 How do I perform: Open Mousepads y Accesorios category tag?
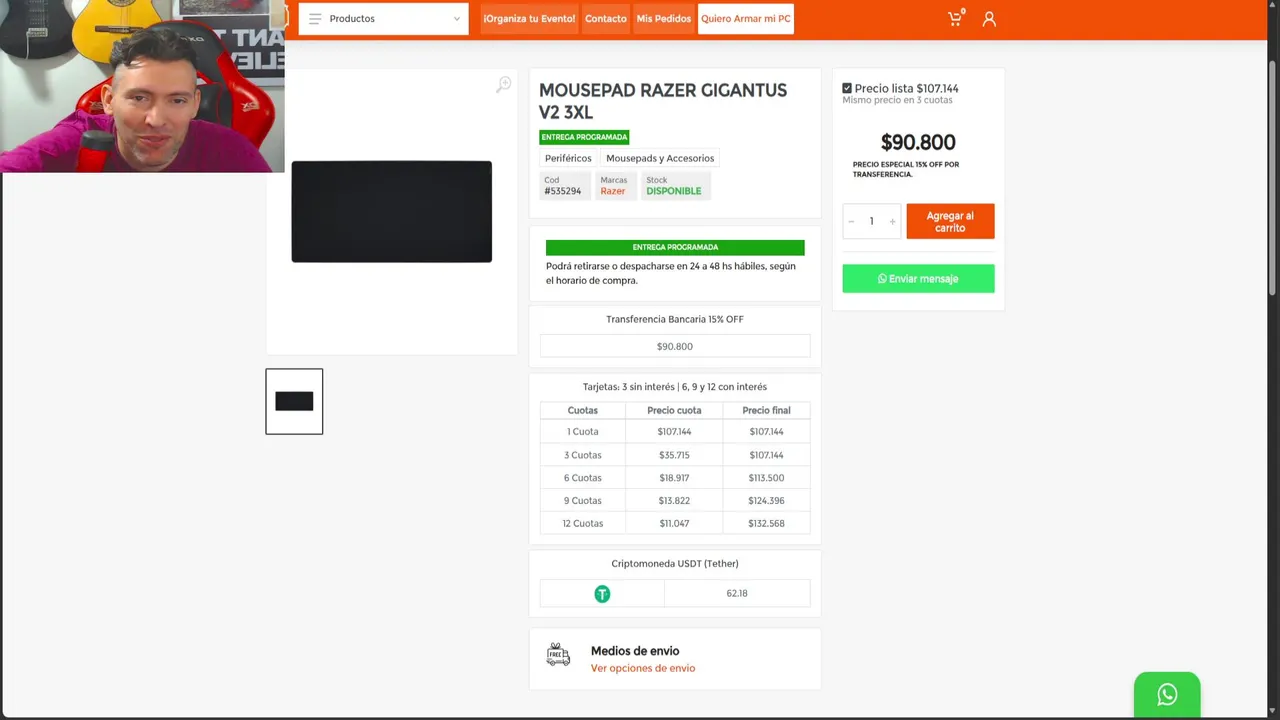click(660, 158)
